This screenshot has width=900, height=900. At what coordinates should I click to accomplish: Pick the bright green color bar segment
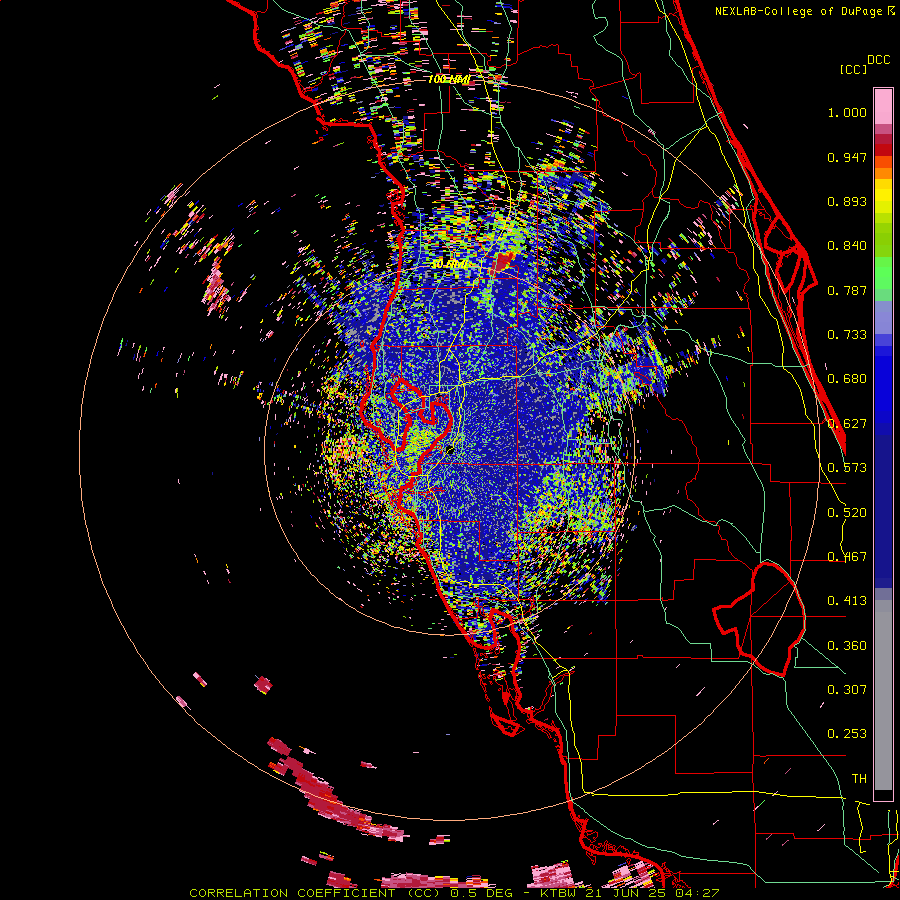(x=883, y=273)
